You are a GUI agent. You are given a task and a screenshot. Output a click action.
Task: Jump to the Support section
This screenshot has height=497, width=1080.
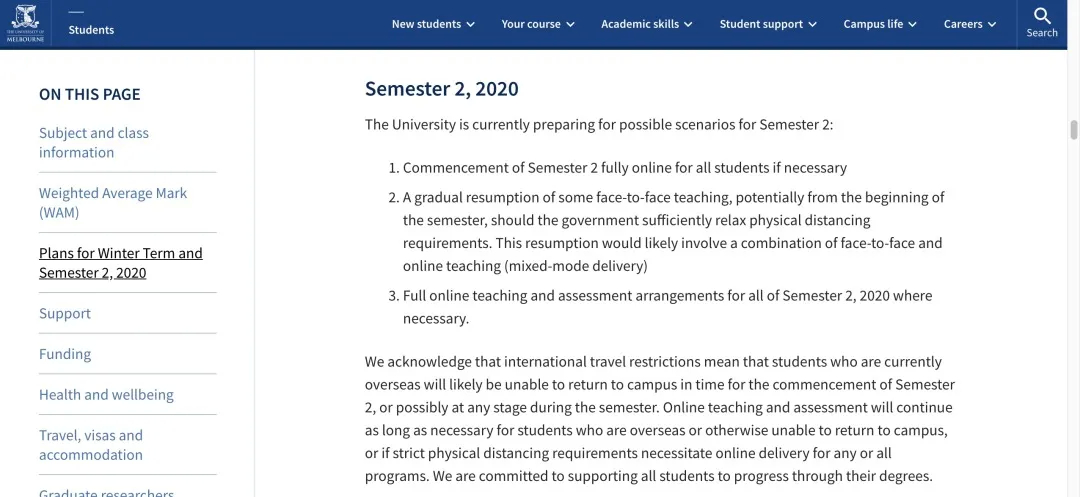click(x=65, y=313)
